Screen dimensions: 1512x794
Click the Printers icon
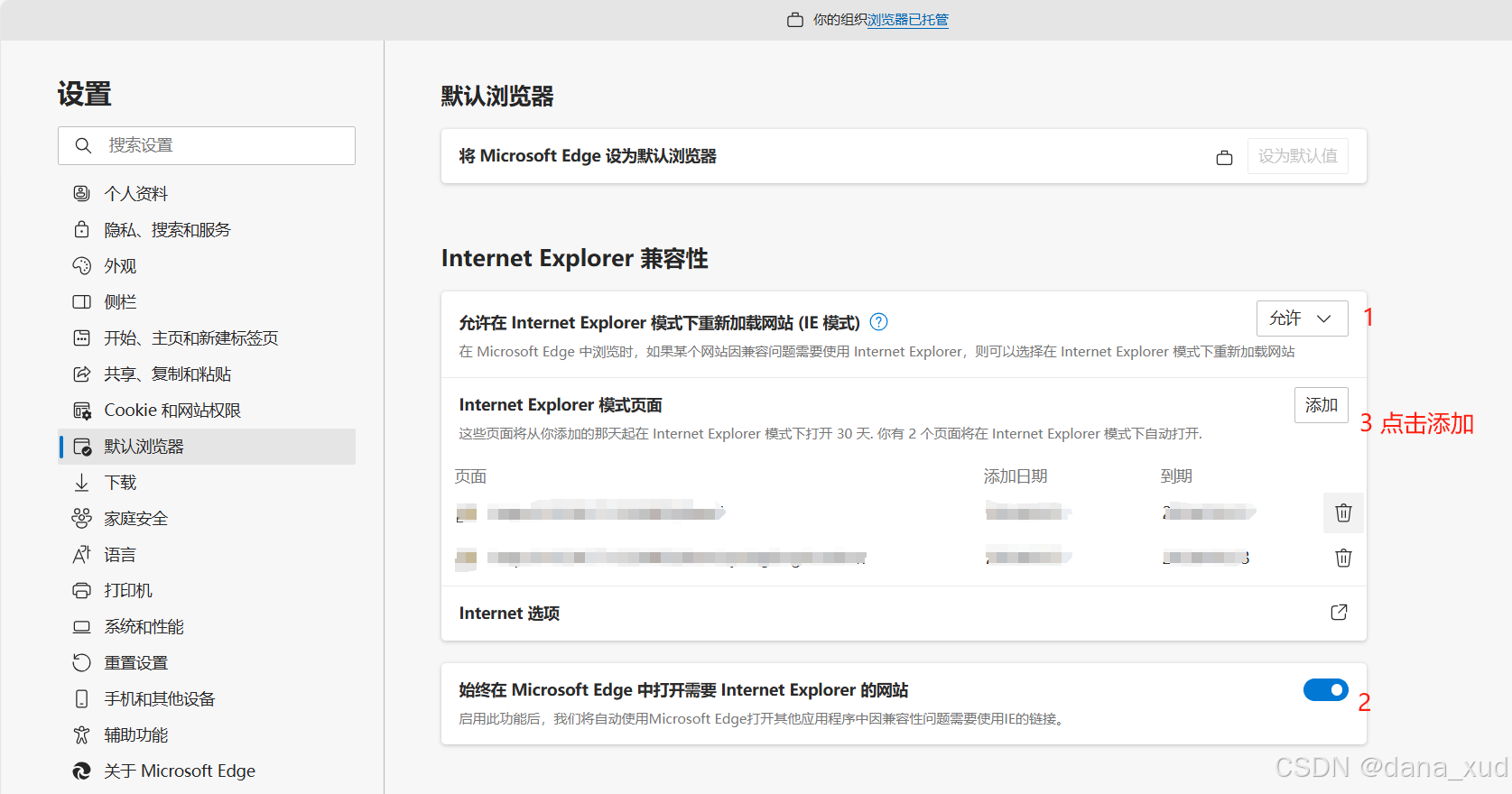[x=81, y=590]
